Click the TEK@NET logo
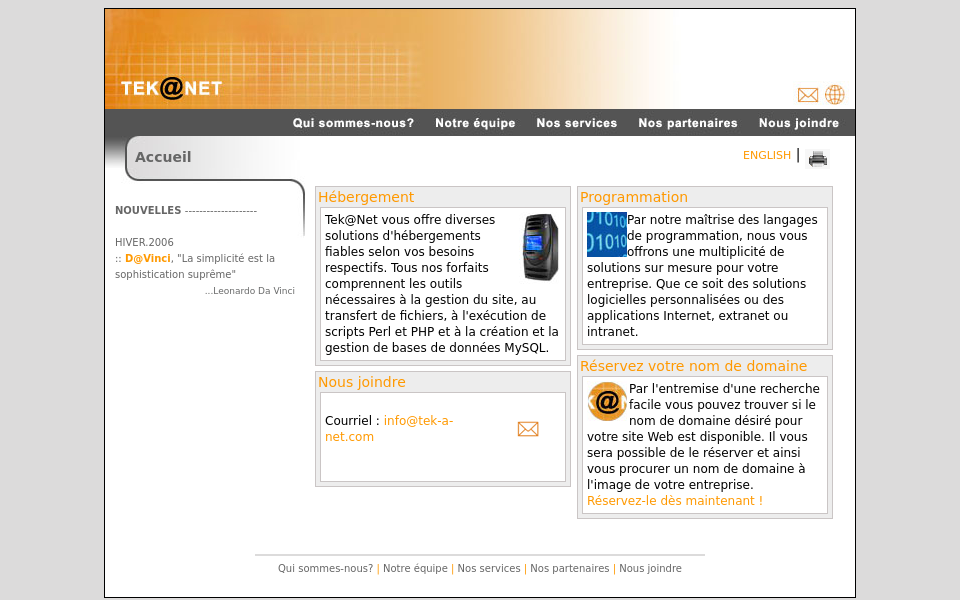960x600 pixels. 171,88
